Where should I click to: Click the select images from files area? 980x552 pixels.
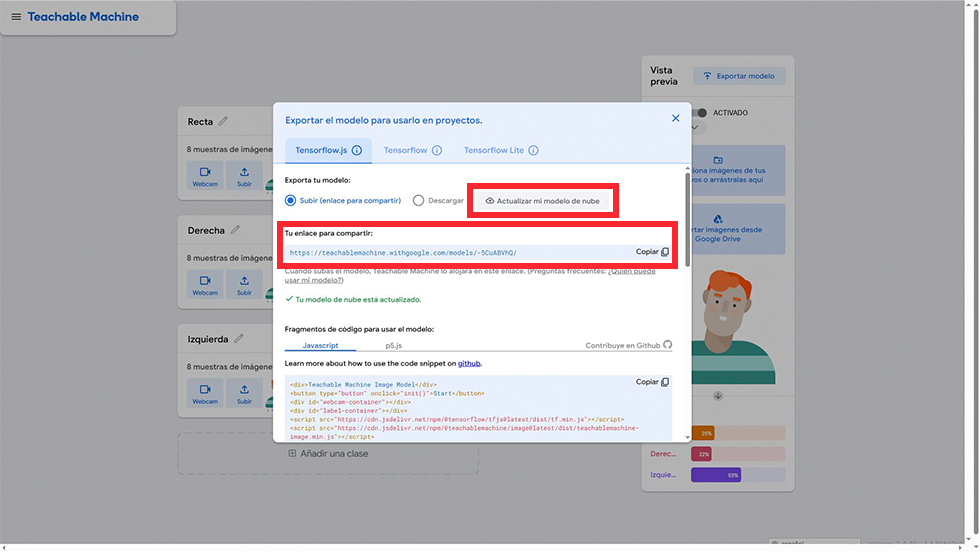[738, 171]
